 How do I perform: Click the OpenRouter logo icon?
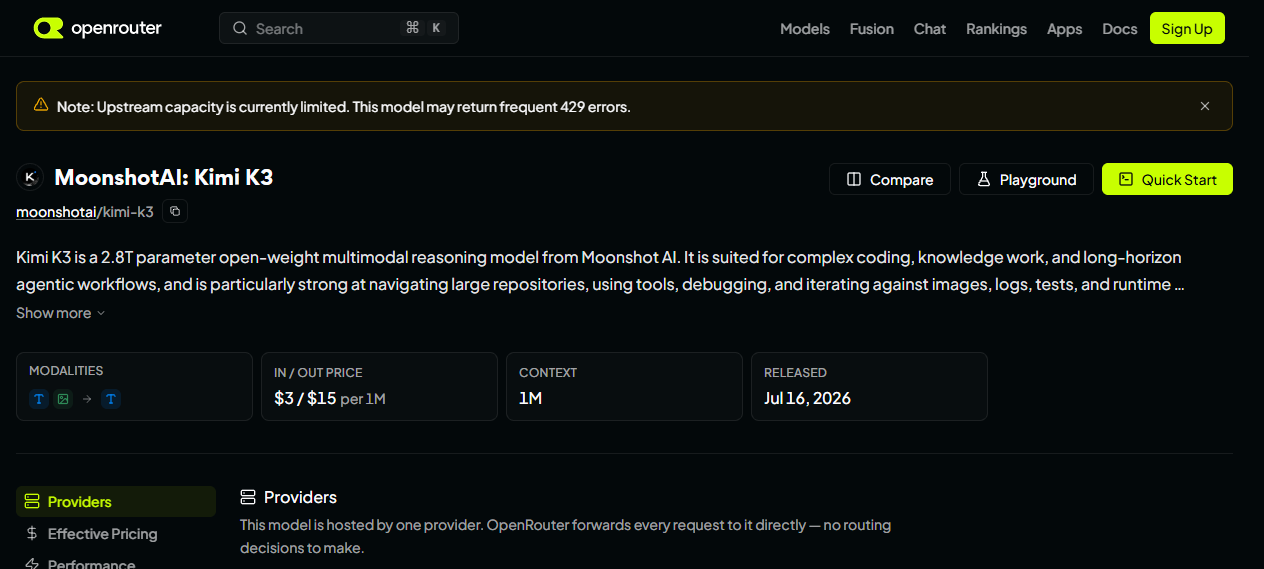coord(48,28)
